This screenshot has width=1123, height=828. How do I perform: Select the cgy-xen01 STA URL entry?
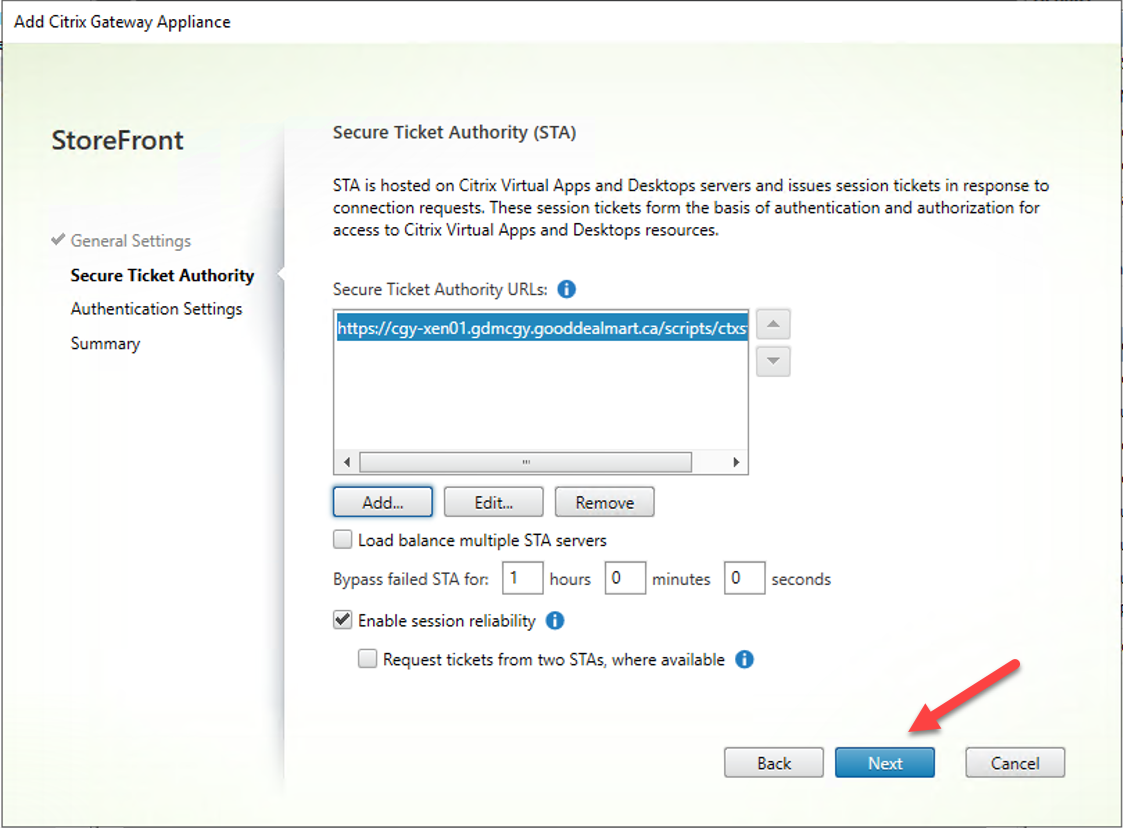[542, 328]
